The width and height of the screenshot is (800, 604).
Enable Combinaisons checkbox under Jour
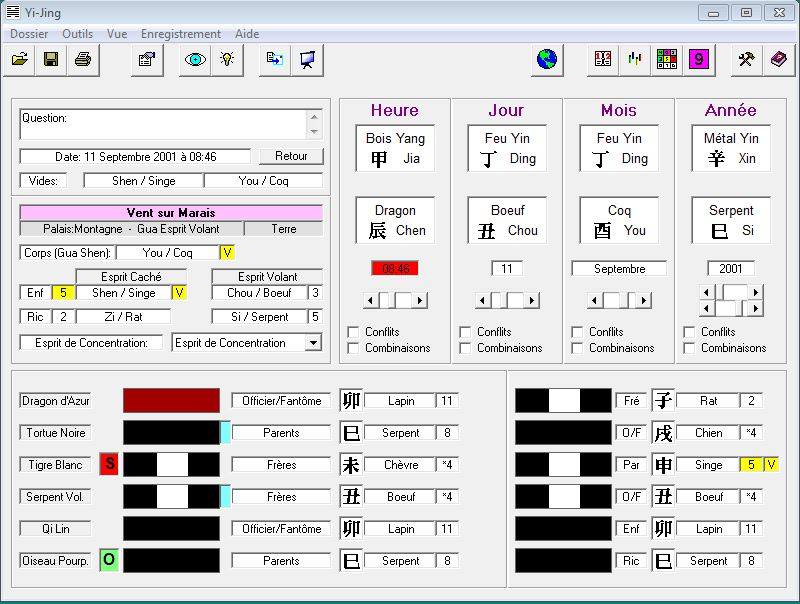pos(465,348)
